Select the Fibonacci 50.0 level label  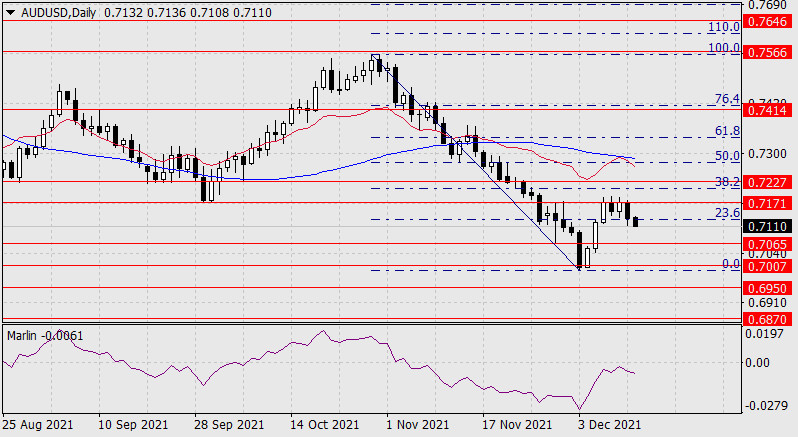(x=727, y=156)
